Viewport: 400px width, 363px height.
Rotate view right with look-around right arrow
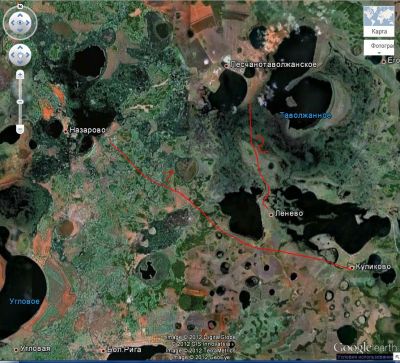(x=28, y=23)
